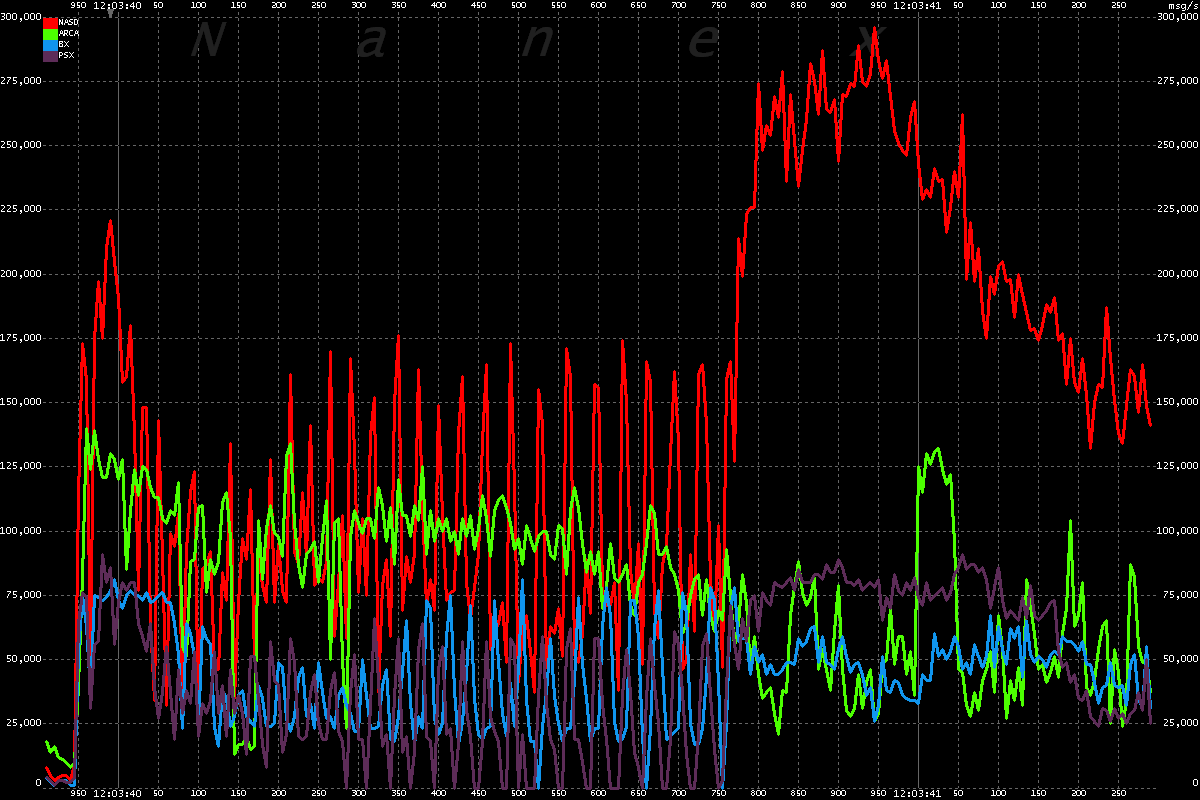The image size is (1200, 800).
Task: Click the 12:03:40 timestamp on top axis
Action: pyautogui.click(x=117, y=5)
